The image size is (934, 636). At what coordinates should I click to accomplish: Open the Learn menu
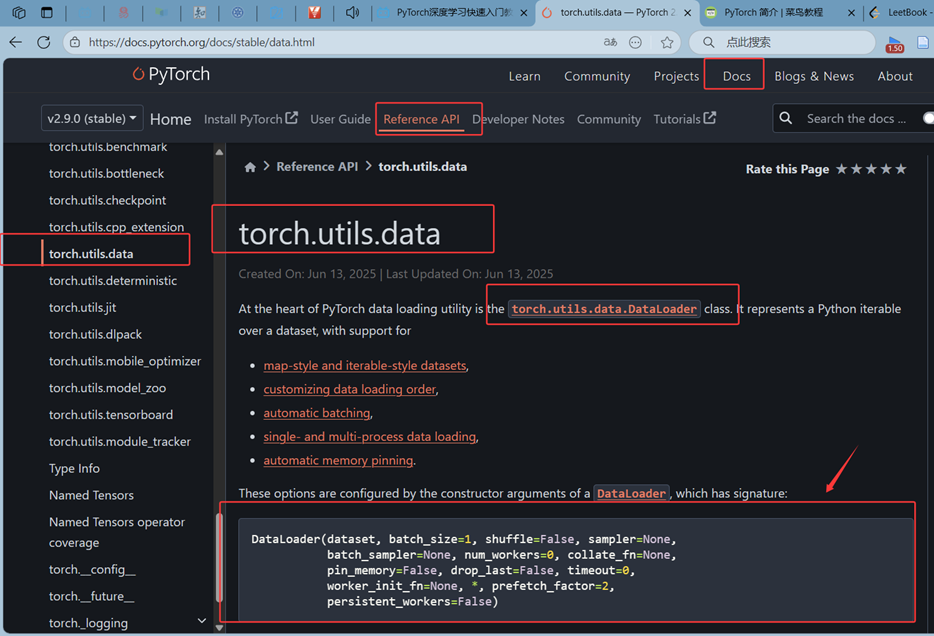coord(524,76)
